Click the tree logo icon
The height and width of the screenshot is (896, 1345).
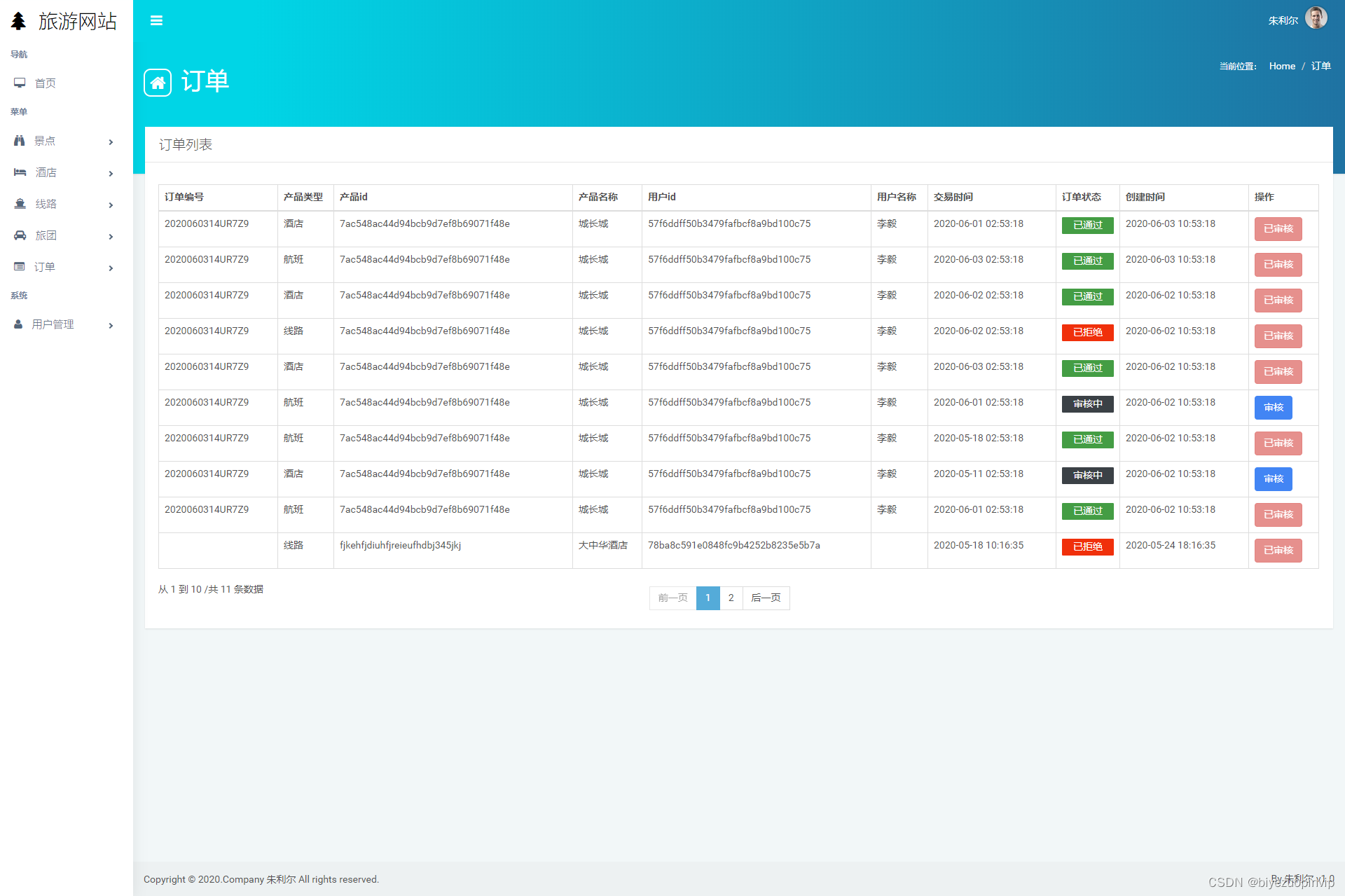point(18,21)
